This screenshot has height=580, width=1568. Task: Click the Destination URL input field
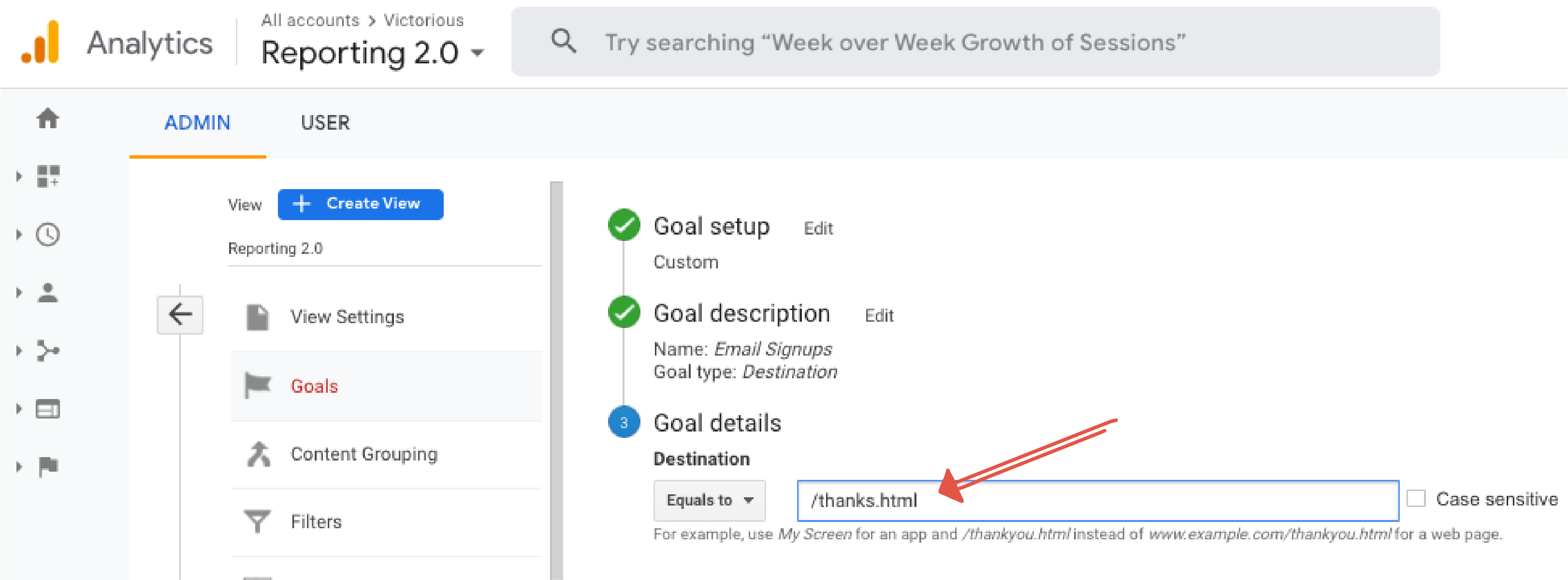[1097, 500]
